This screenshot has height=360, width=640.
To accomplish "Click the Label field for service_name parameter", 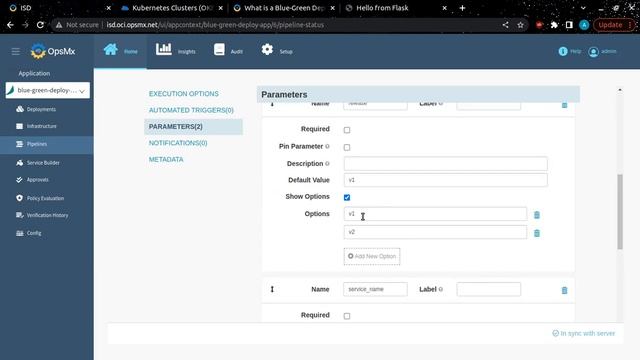I will tap(489, 289).
